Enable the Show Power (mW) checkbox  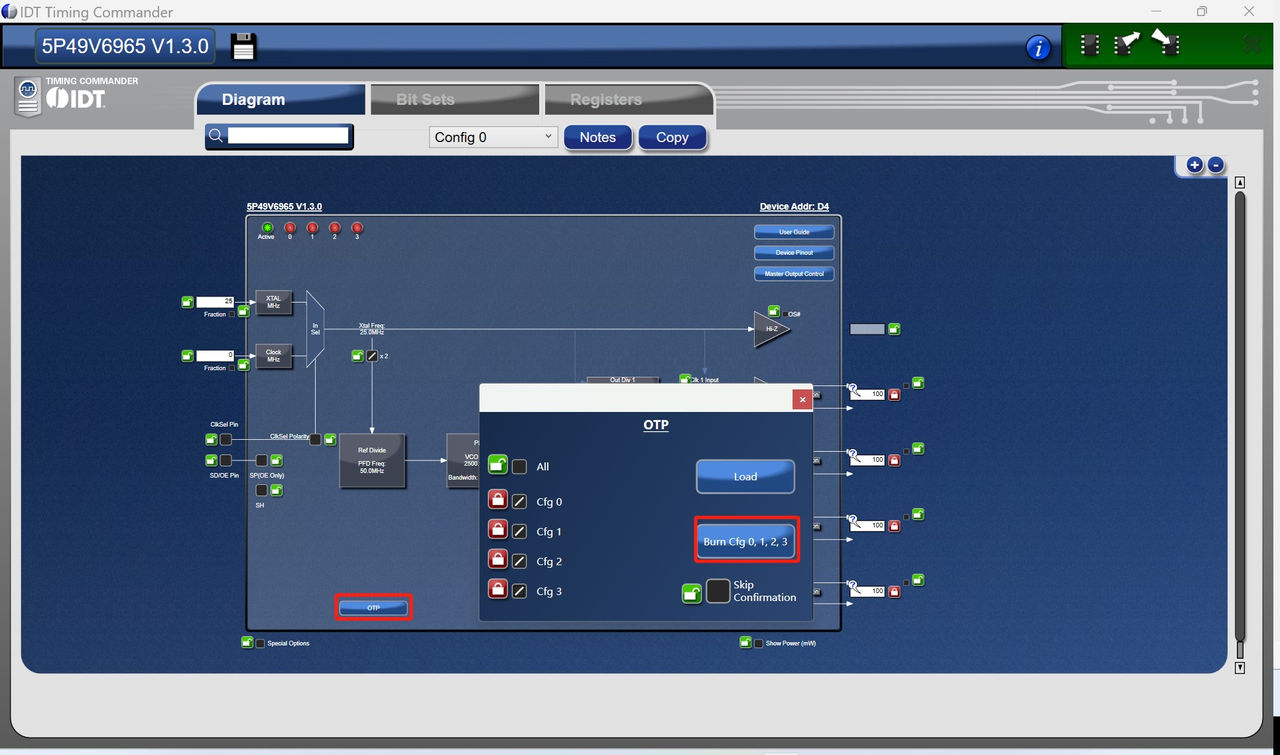pos(758,643)
